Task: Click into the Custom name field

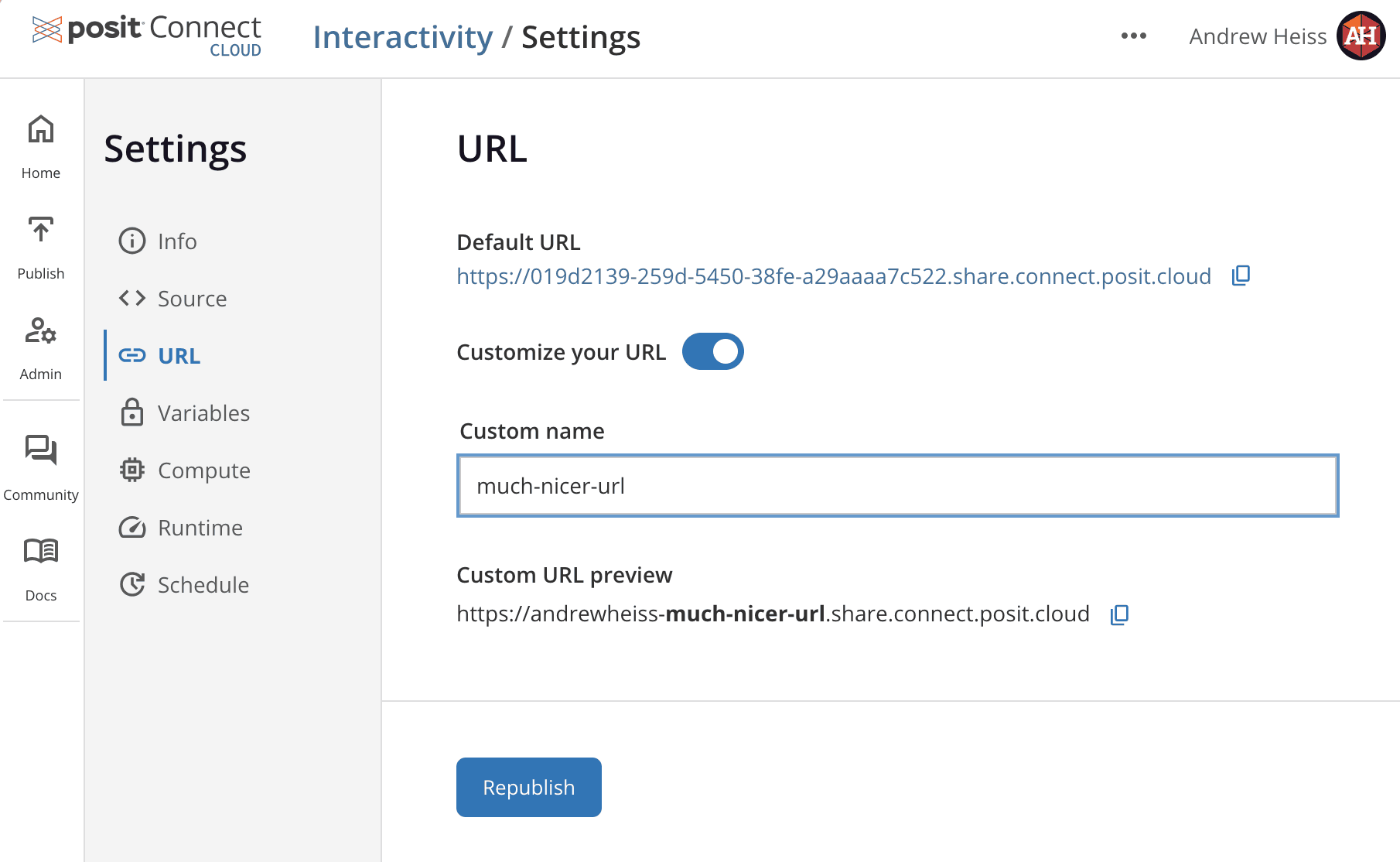Action: point(897,486)
